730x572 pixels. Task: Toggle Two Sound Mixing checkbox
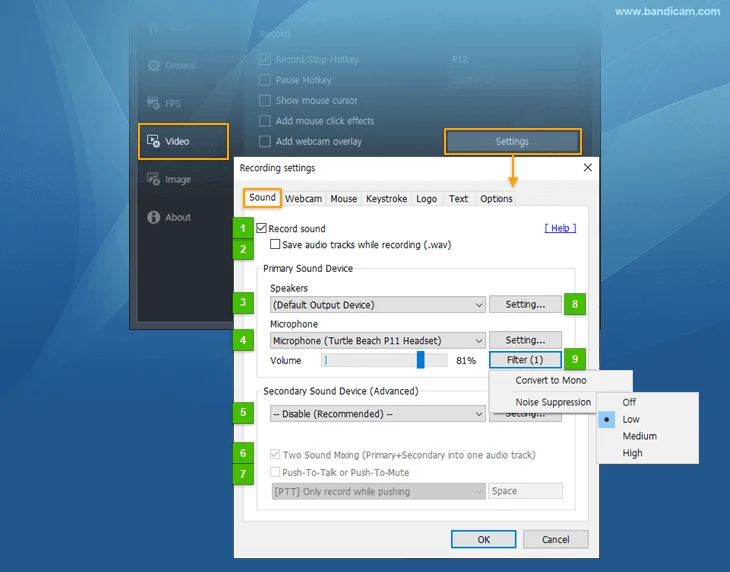pyautogui.click(x=275, y=454)
